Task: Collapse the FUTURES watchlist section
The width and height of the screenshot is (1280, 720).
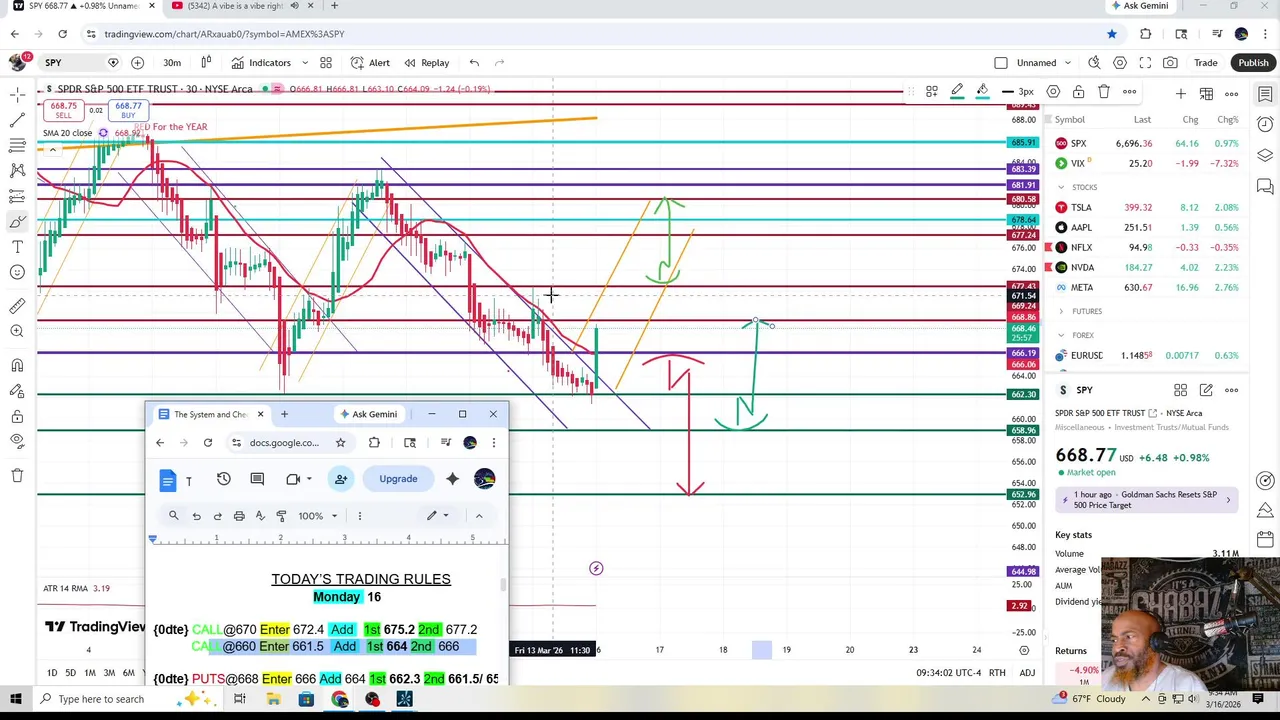Action: click(1062, 311)
